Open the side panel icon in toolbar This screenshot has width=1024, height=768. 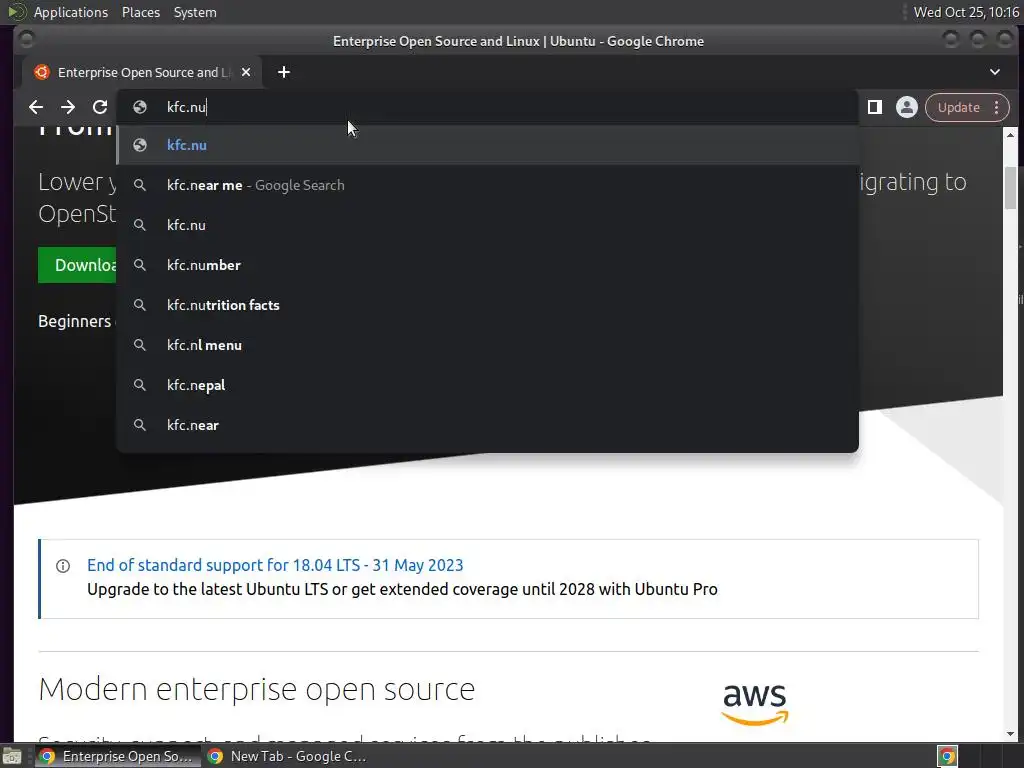coord(874,107)
